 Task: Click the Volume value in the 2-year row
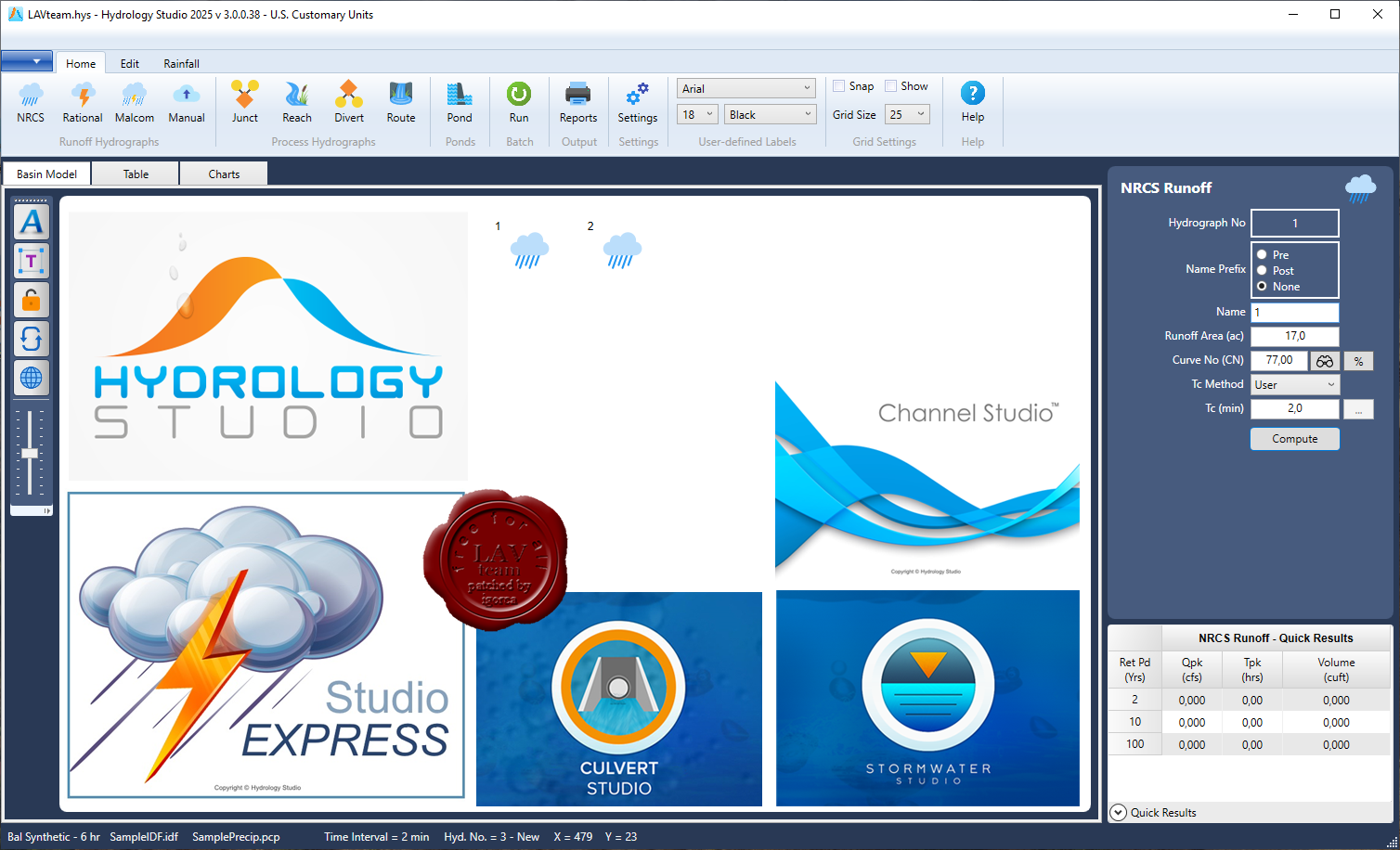coord(1336,700)
